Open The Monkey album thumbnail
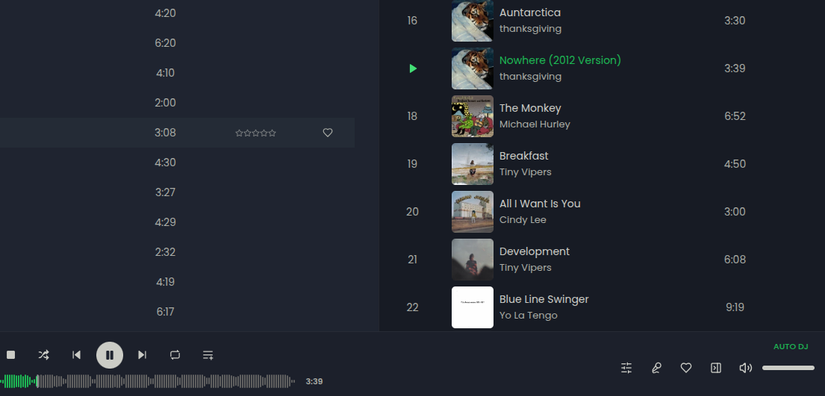This screenshot has height=396, width=825. click(x=472, y=116)
